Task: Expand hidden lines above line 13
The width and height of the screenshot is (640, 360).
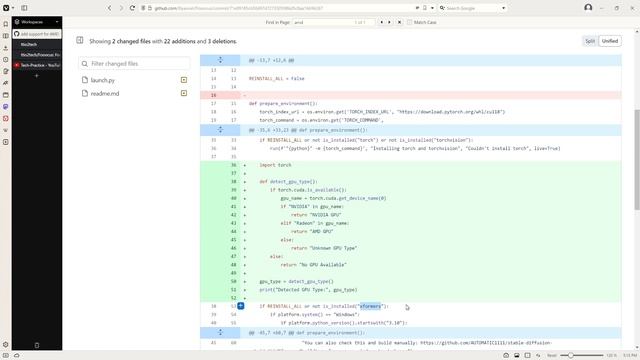Action: tap(220, 60)
